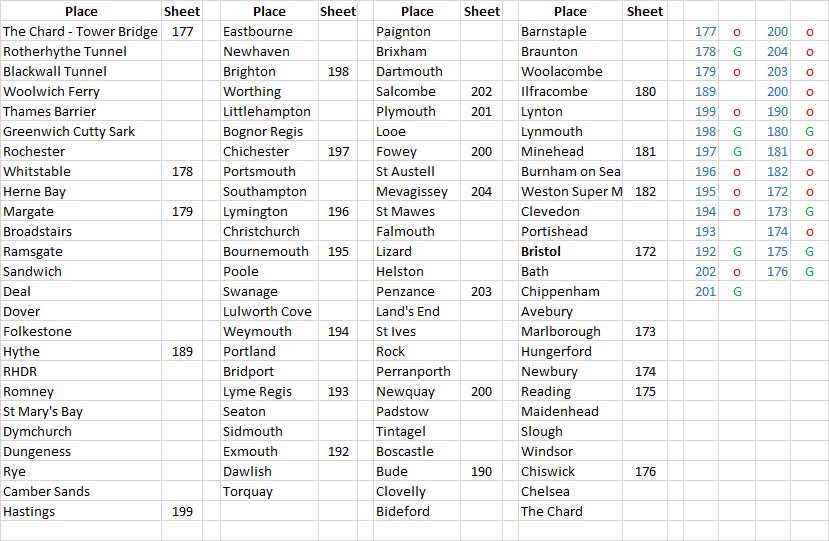This screenshot has width=829, height=541.
Task: Select The Chard - Tower Bridge cell
Action: click(x=81, y=31)
